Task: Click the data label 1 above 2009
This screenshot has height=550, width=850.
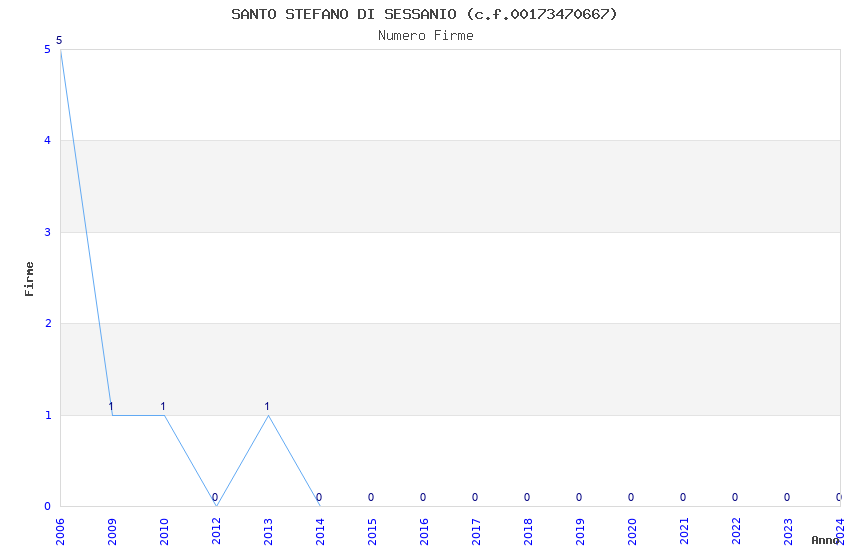Action: coord(111,406)
